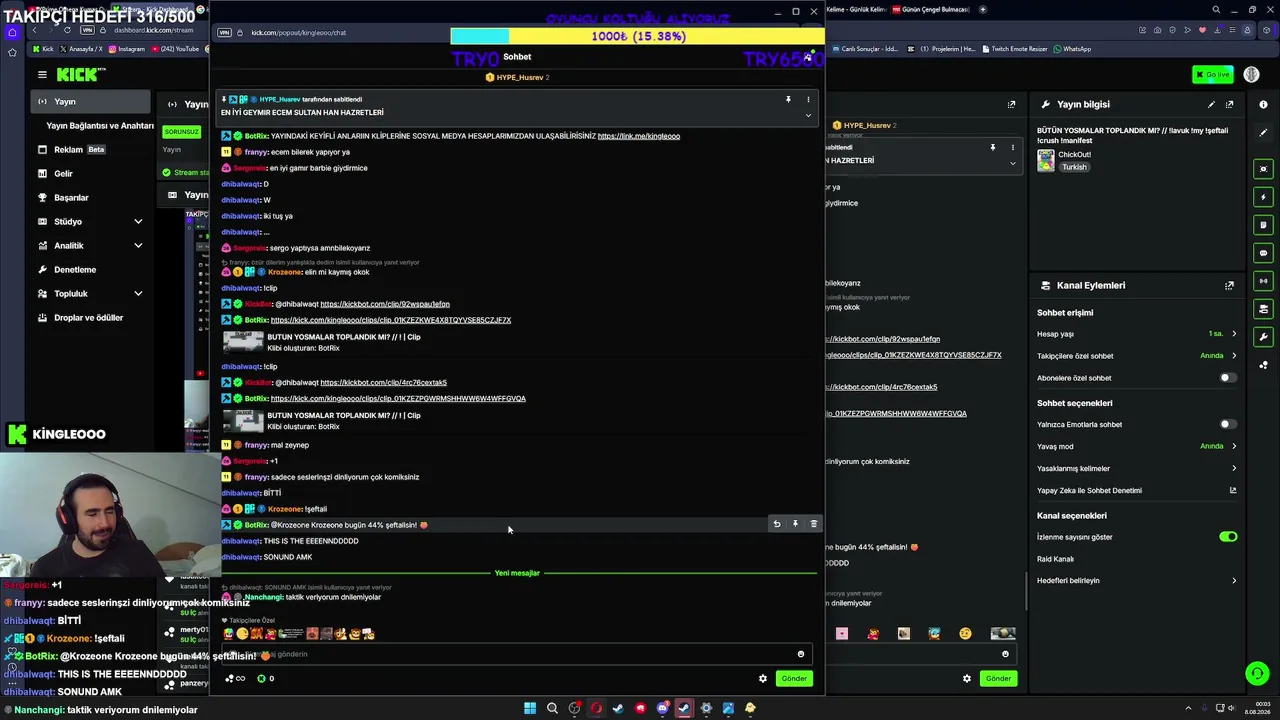Open Discord from the taskbar
The height and width of the screenshot is (720, 1280).
tap(662, 708)
